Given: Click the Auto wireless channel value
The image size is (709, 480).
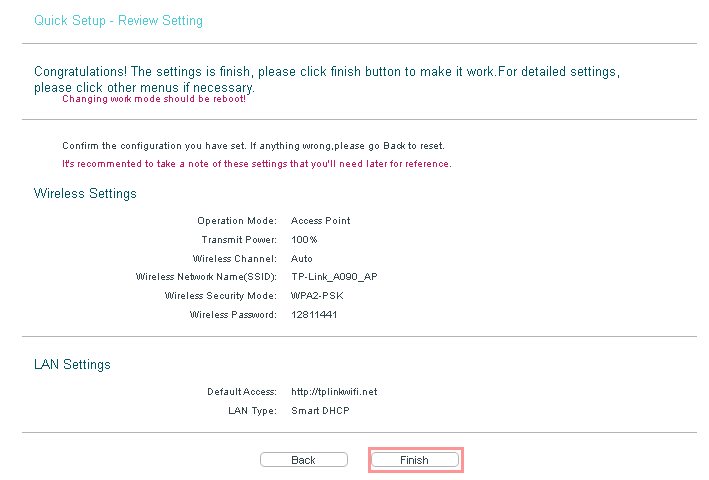Looking at the screenshot, I should pyautogui.click(x=302, y=258).
